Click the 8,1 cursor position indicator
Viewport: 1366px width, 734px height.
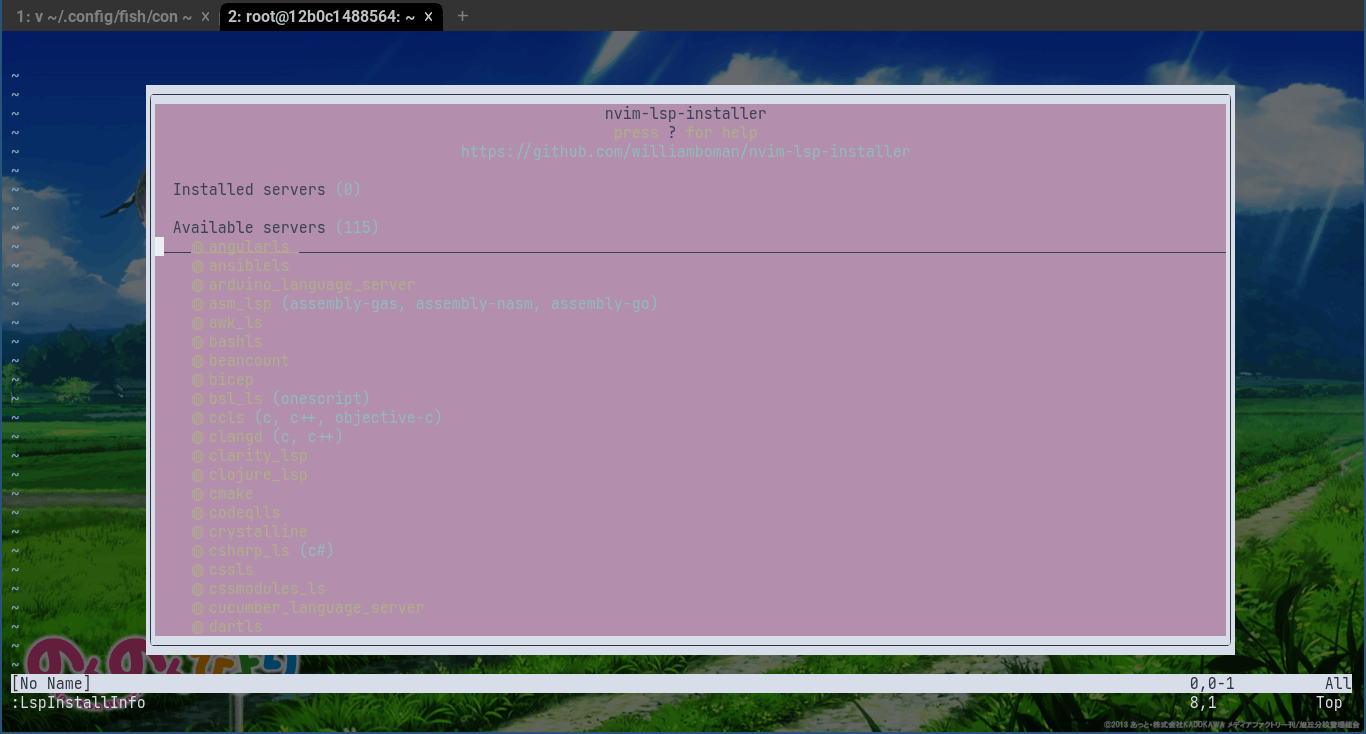(1203, 703)
